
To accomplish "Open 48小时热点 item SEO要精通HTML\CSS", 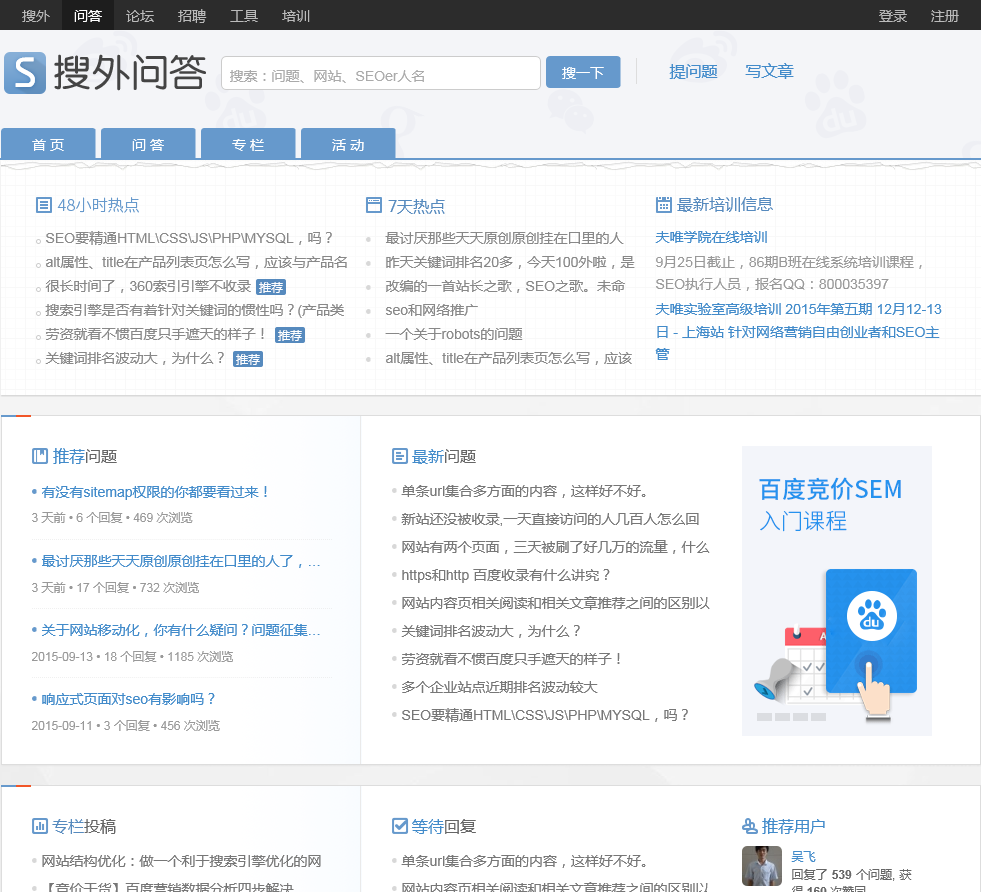I will click(x=189, y=238).
